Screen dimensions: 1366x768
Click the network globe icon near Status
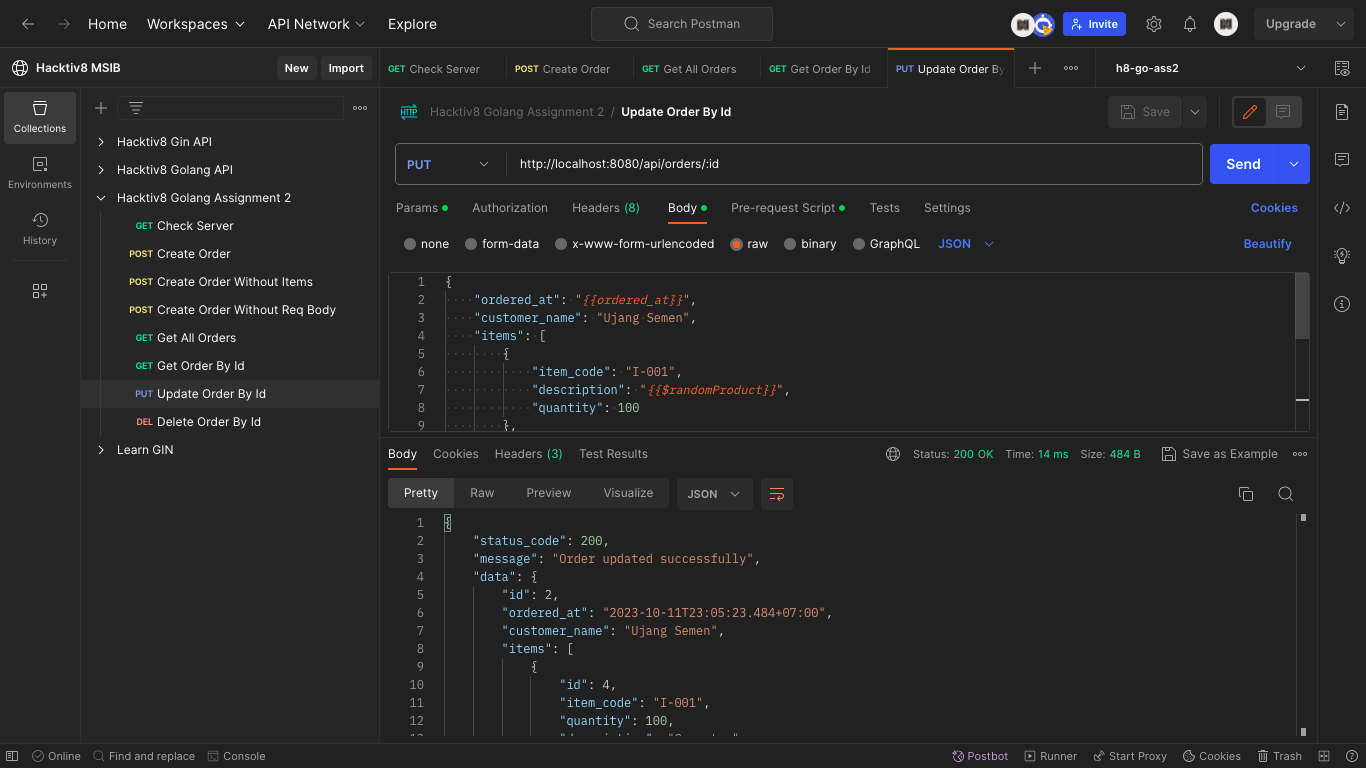pos(893,454)
